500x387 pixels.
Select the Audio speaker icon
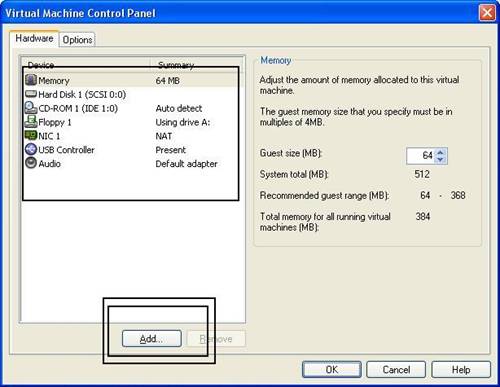[x=31, y=163]
